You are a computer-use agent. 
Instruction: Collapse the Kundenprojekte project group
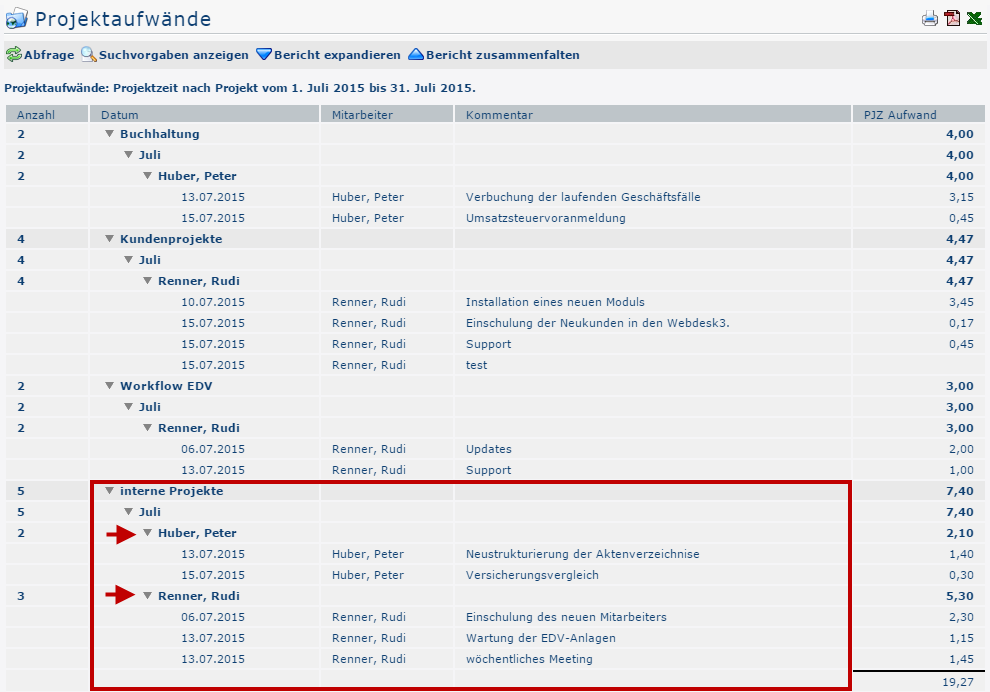click(x=110, y=239)
